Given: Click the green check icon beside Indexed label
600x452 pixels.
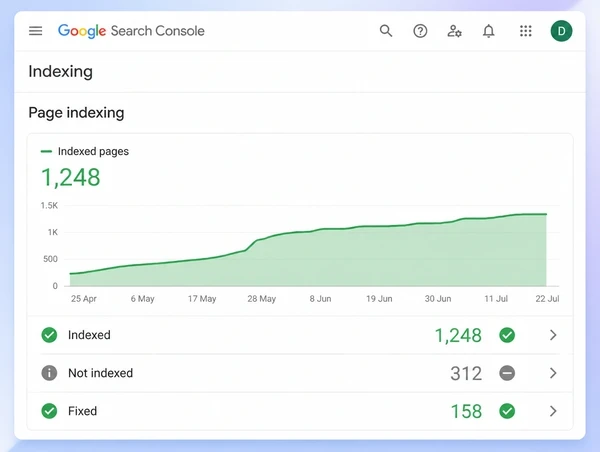Looking at the screenshot, I should pyautogui.click(x=49, y=335).
